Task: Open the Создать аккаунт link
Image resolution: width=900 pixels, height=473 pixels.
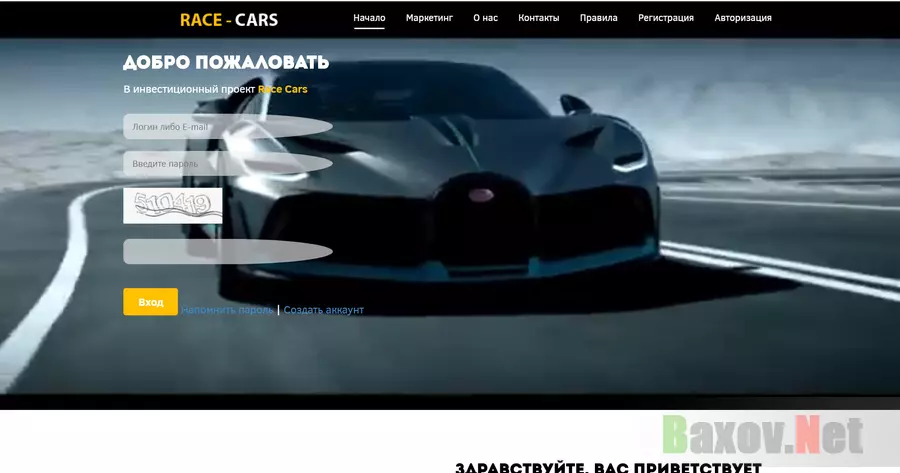Action: [x=324, y=310]
